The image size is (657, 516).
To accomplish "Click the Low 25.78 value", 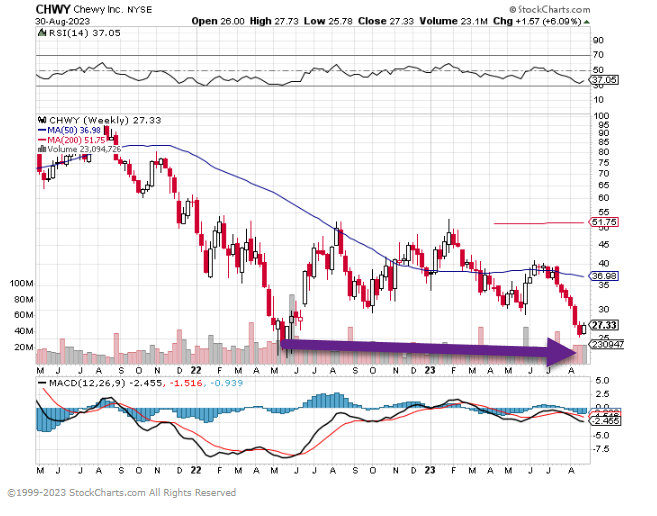I will 328,21.
